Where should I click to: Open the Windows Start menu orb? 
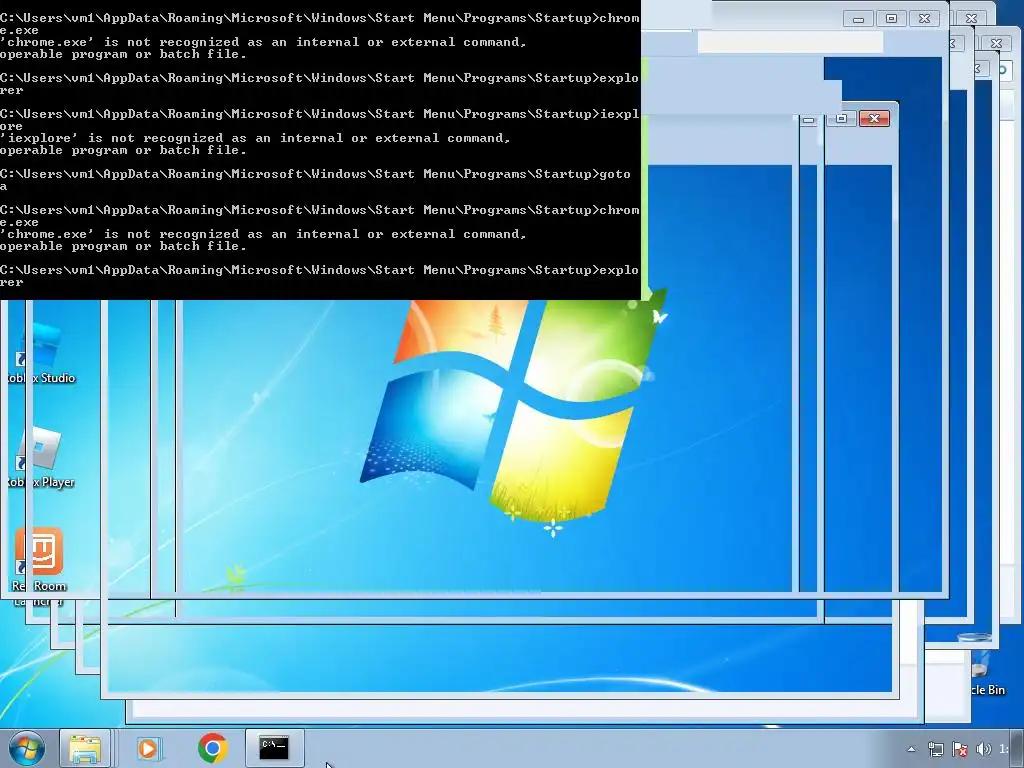pos(27,748)
